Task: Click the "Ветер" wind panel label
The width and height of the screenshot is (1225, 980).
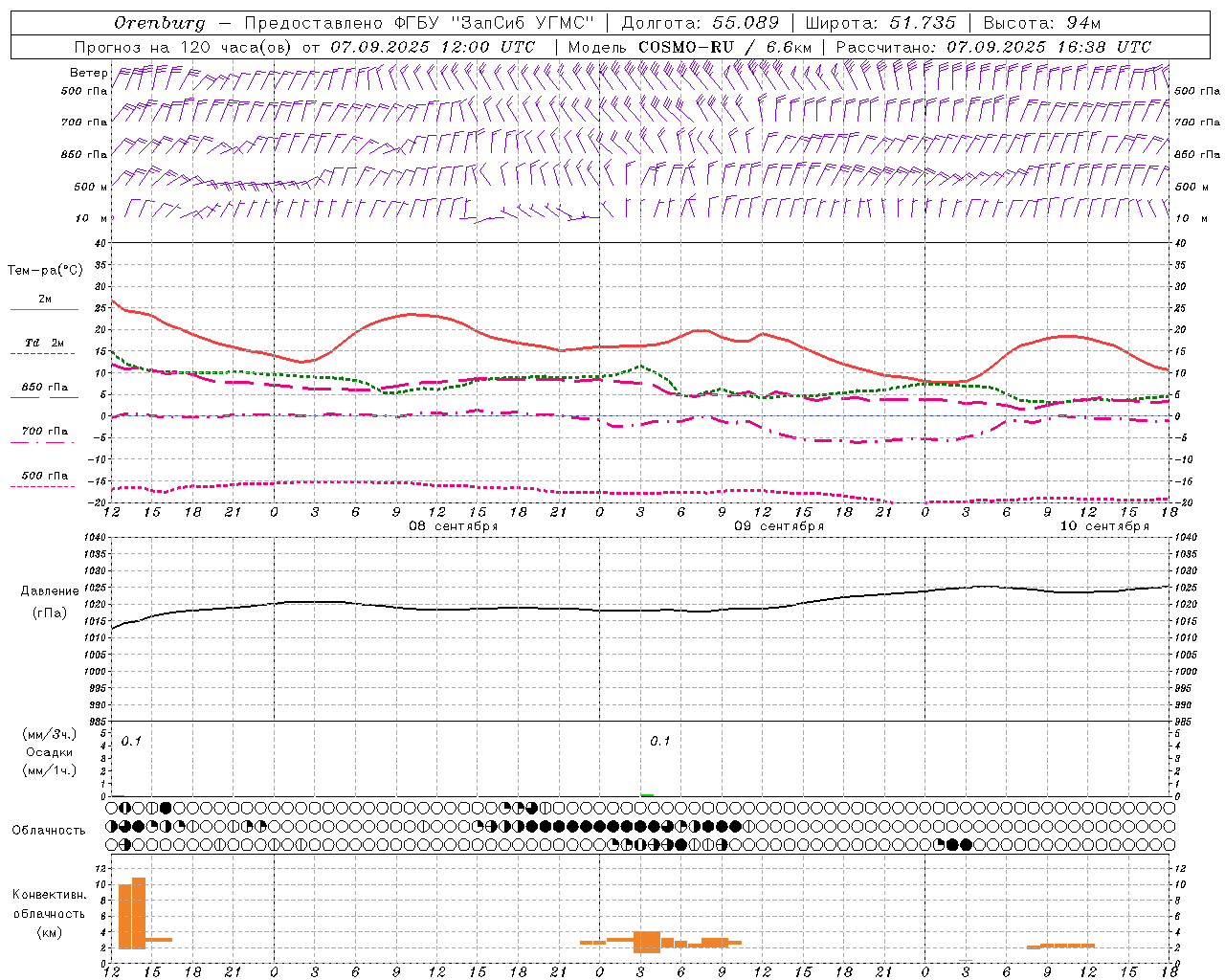Action: (88, 73)
